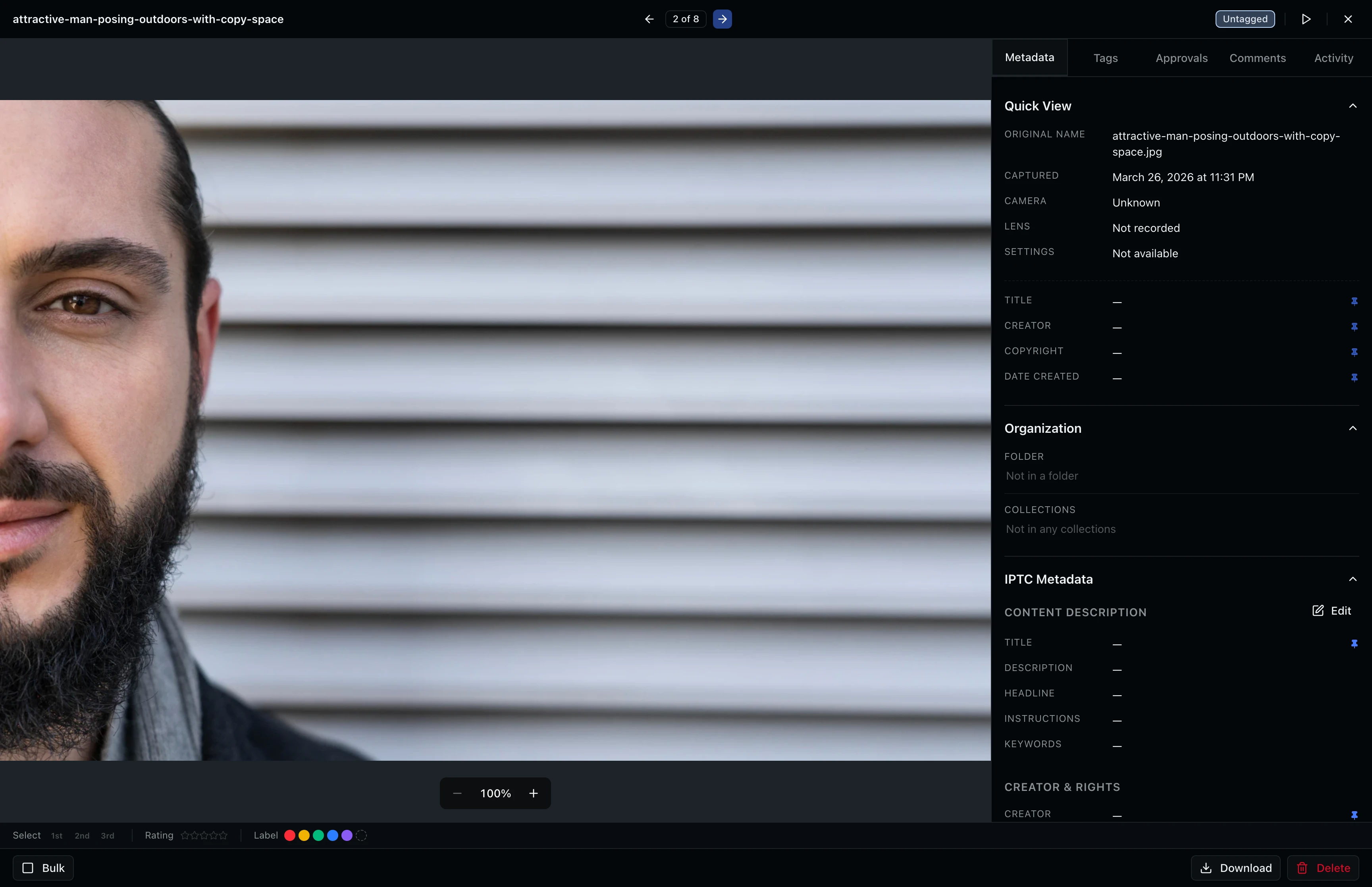This screenshot has height=887, width=1372.
Task: Toggle the pin on the Copyright field
Action: 1354,352
